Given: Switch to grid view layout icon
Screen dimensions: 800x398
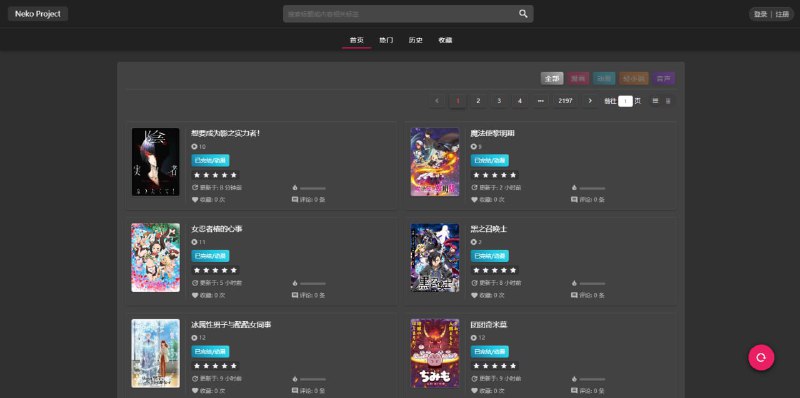Looking at the screenshot, I should [x=655, y=101].
